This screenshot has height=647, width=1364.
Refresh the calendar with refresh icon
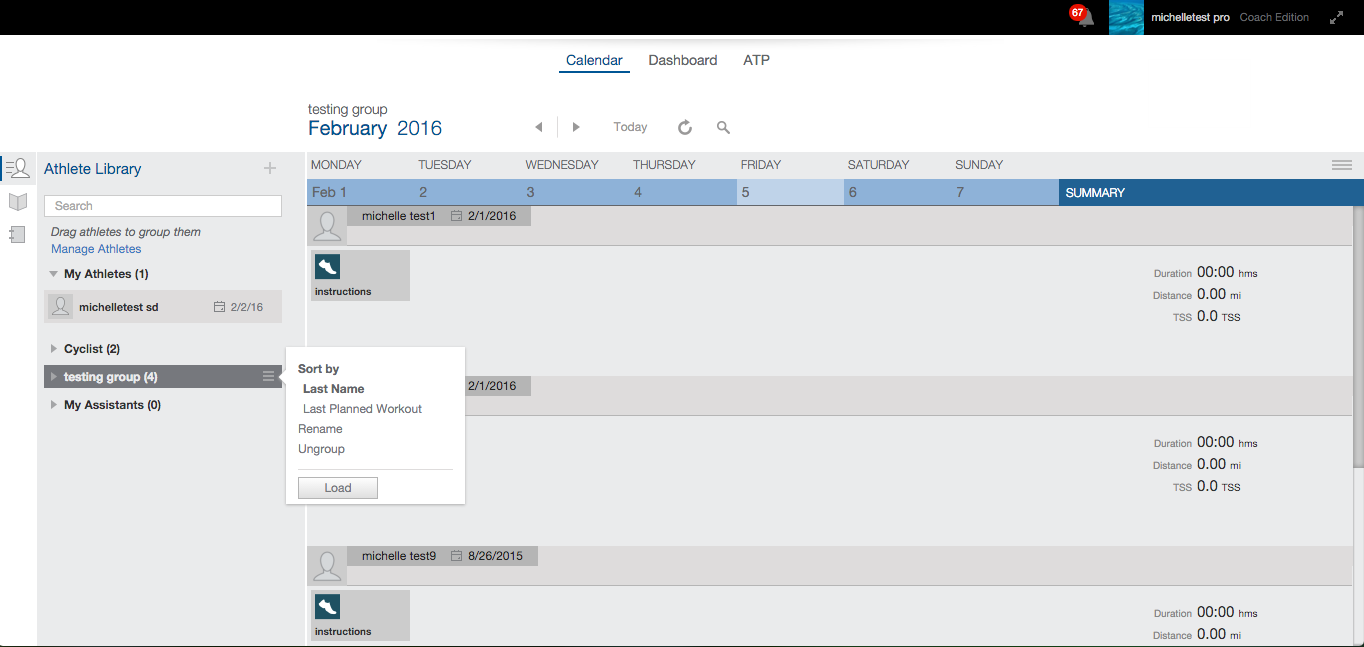[x=685, y=127]
